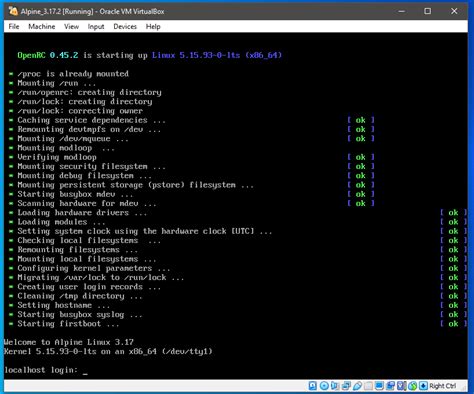474x394 pixels.
Task: Click the USB devices status icon
Action: 357,386
